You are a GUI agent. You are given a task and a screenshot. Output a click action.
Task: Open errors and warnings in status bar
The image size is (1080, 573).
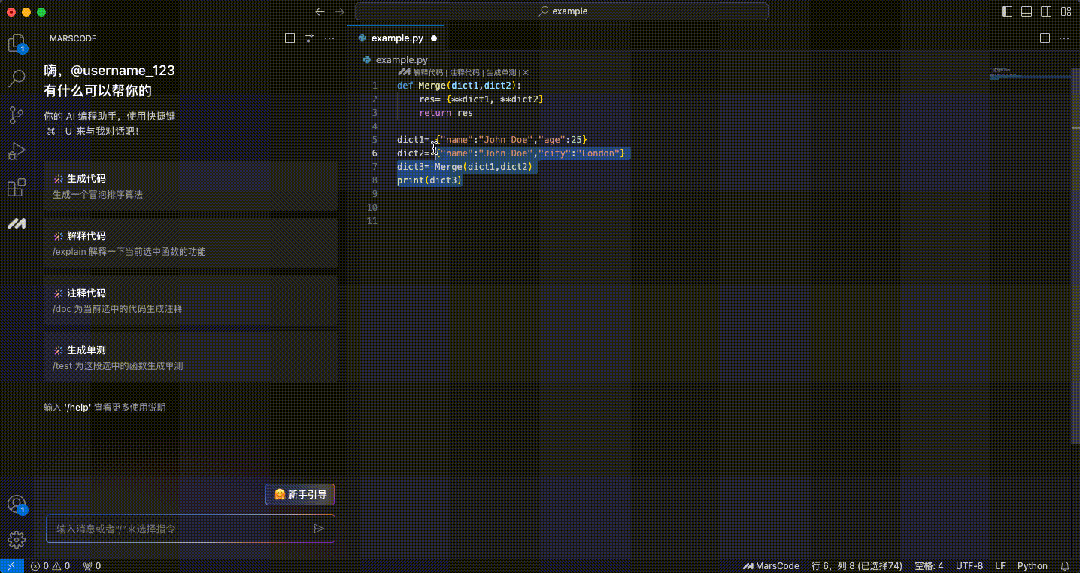(50, 565)
